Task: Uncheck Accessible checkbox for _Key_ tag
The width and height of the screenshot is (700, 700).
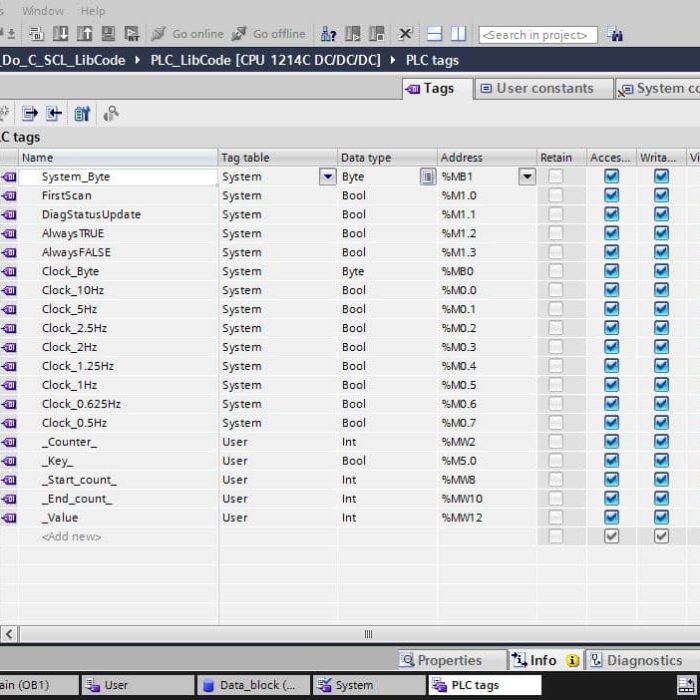Action: [611, 461]
